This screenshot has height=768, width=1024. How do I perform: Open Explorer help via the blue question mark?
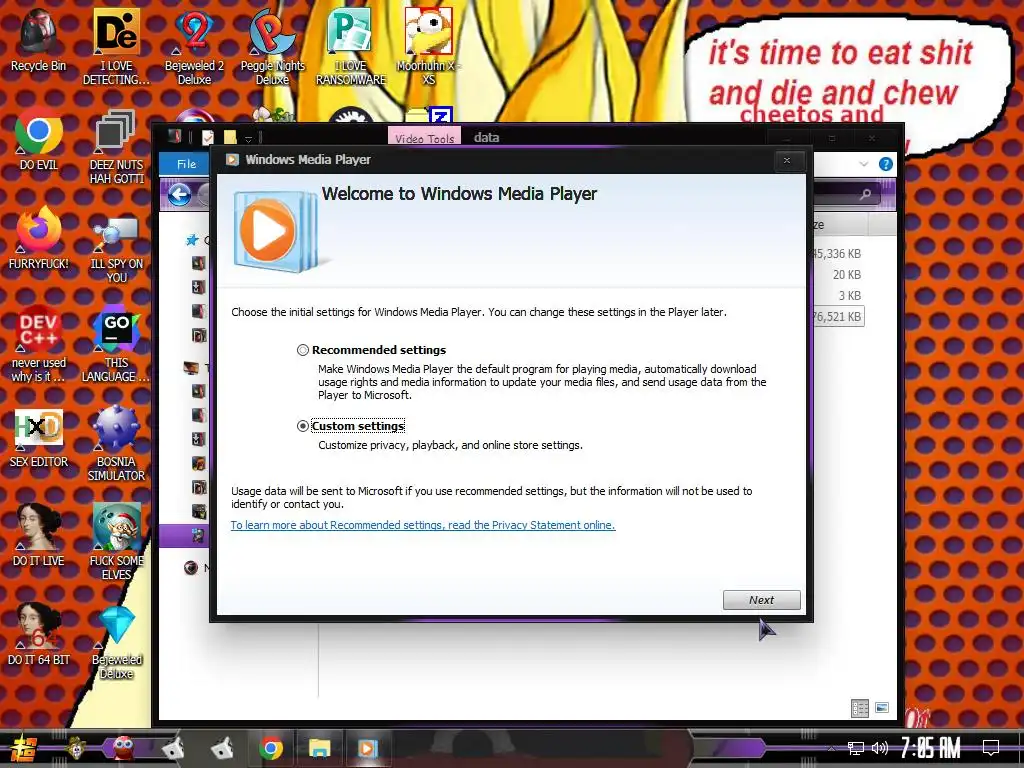point(886,164)
